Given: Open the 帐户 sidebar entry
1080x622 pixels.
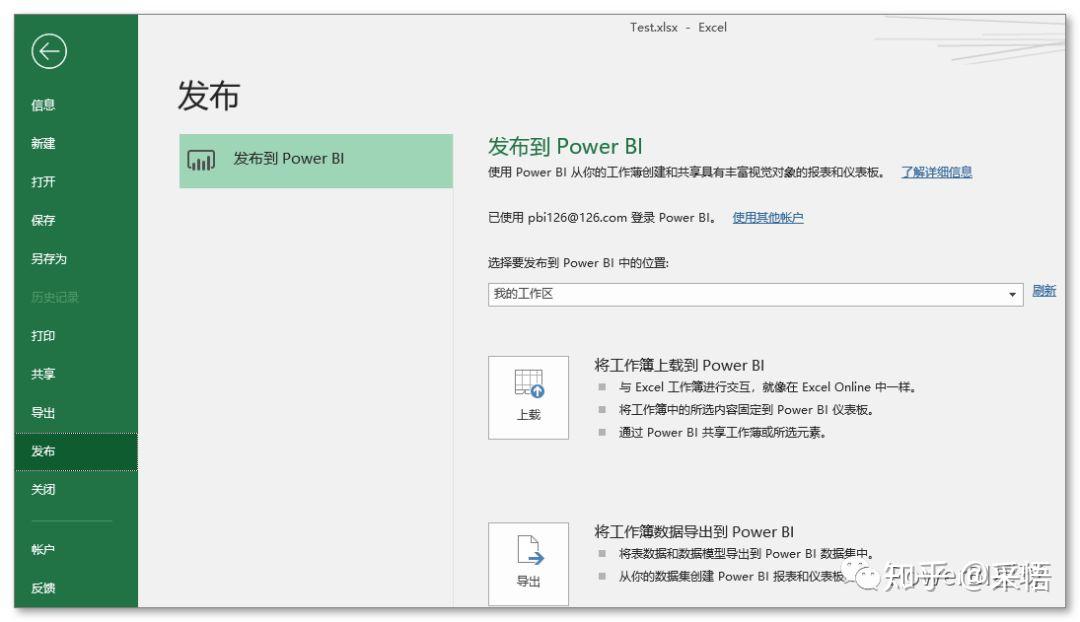Looking at the screenshot, I should tap(43, 550).
